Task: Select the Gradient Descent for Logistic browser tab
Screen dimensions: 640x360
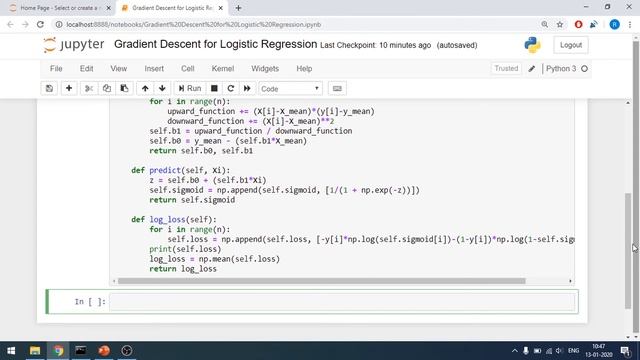Action: point(171,8)
